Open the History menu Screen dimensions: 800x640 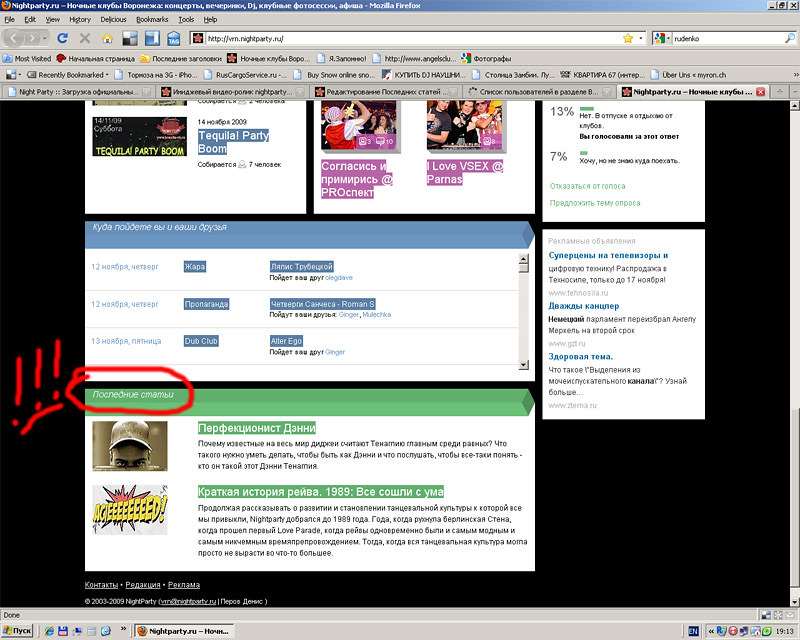coord(80,19)
